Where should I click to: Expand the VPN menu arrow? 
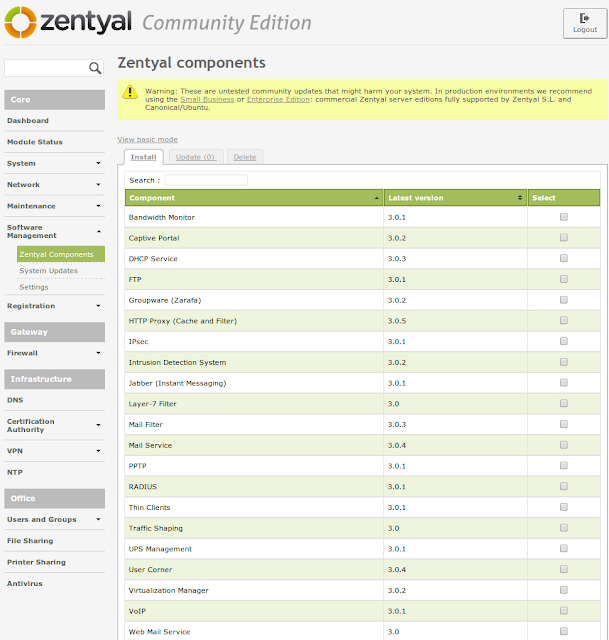pyautogui.click(x=98, y=451)
